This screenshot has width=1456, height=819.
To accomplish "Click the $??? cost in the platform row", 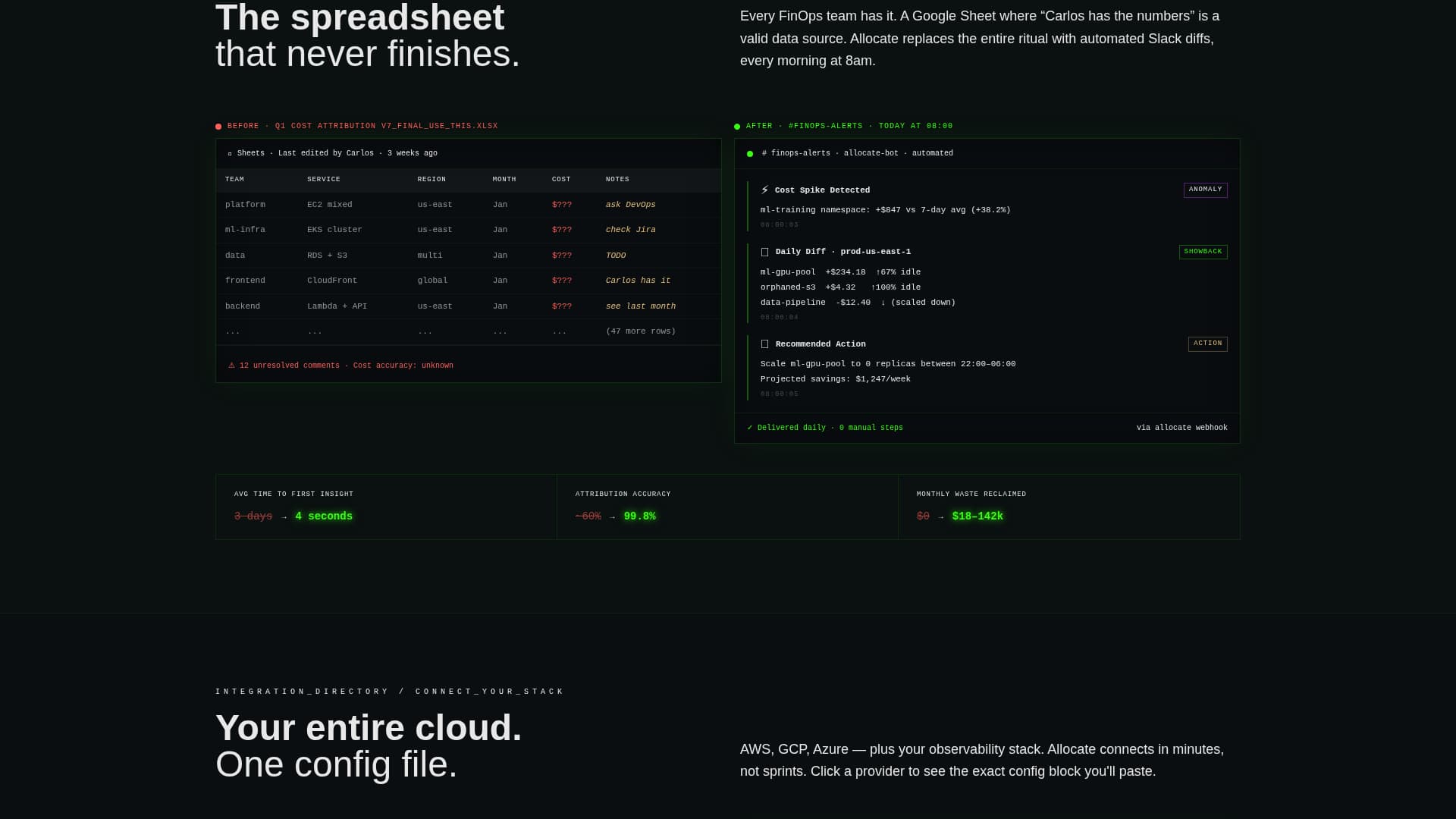I will tap(562, 205).
